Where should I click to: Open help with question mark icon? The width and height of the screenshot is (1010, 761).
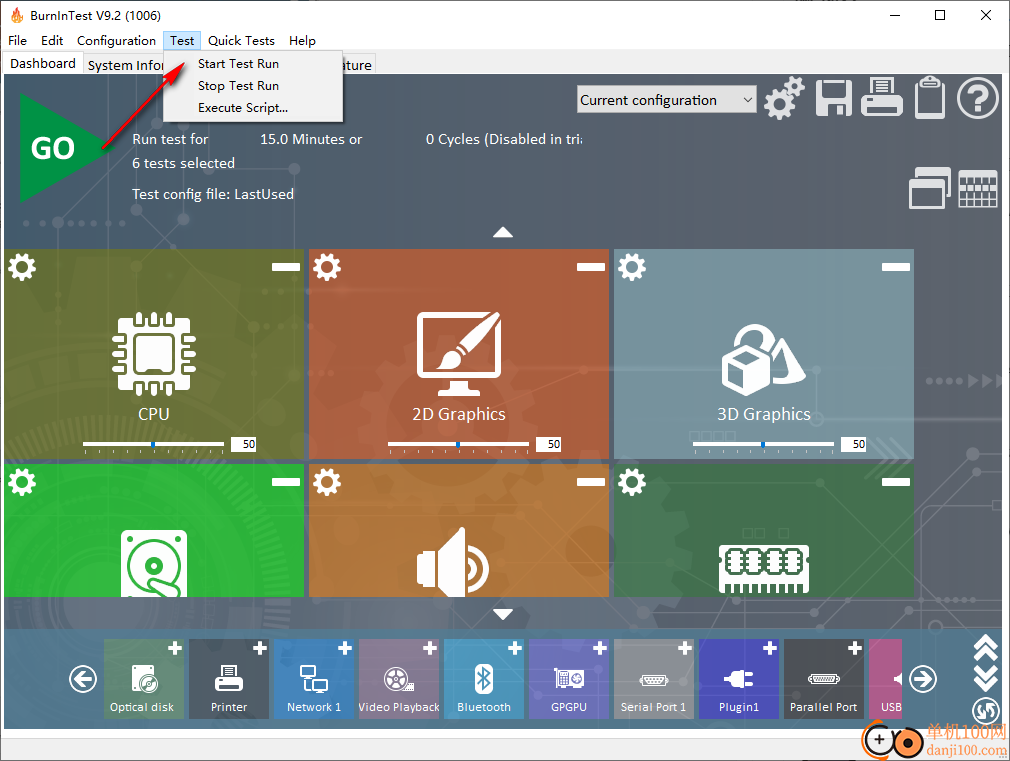click(977, 98)
